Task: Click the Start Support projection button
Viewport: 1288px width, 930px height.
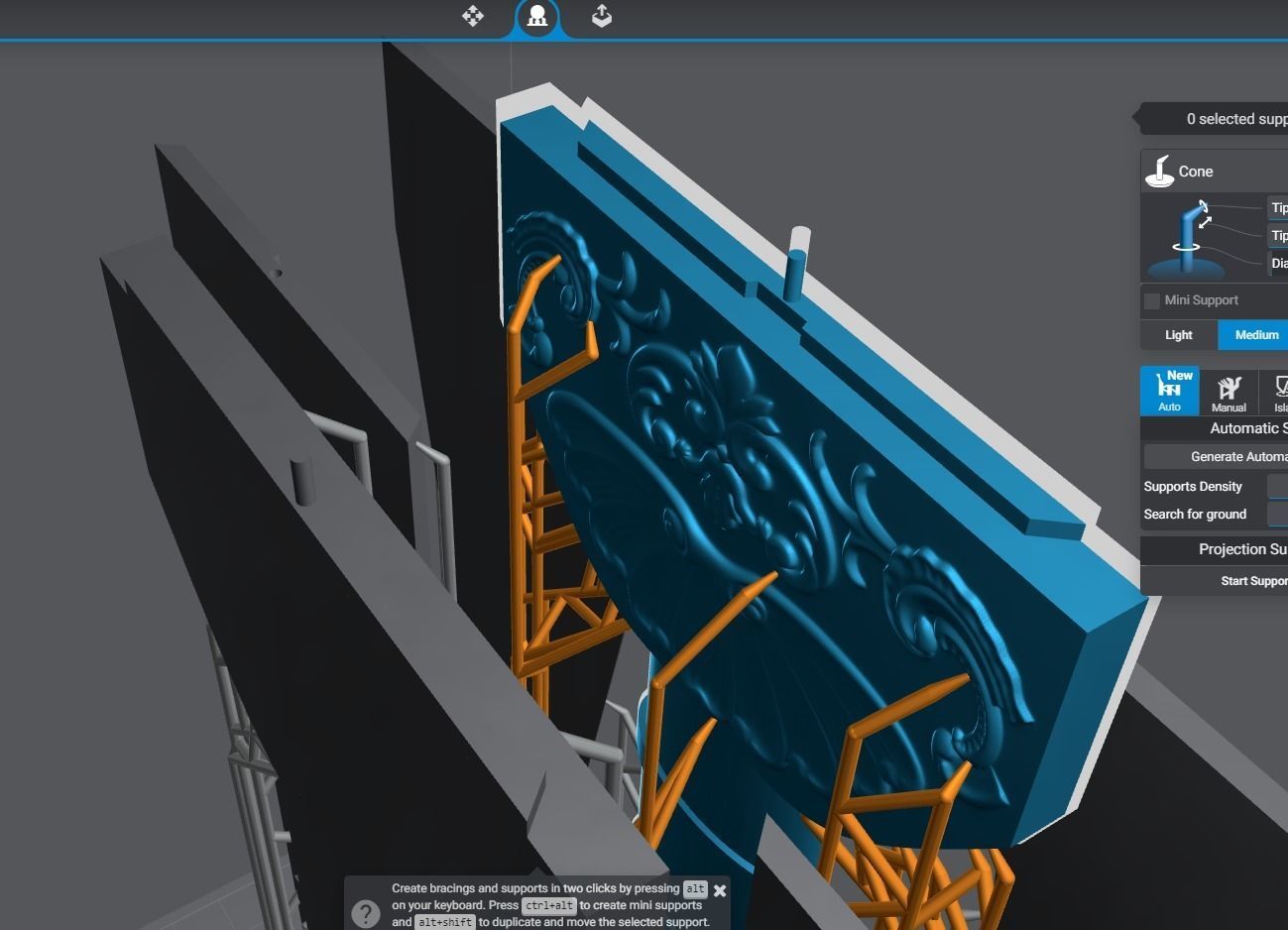Action: pyautogui.click(x=1217, y=581)
